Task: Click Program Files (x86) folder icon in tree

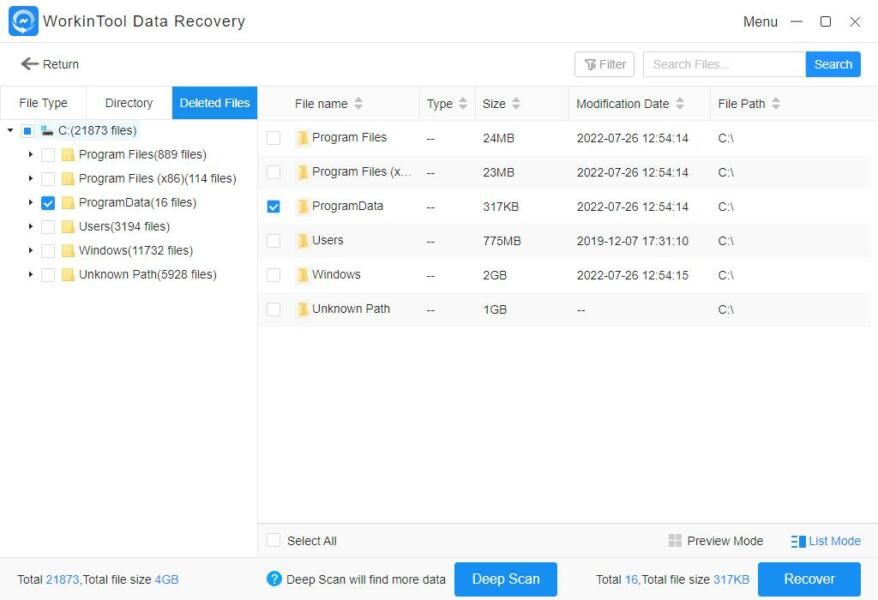Action: coord(68,179)
